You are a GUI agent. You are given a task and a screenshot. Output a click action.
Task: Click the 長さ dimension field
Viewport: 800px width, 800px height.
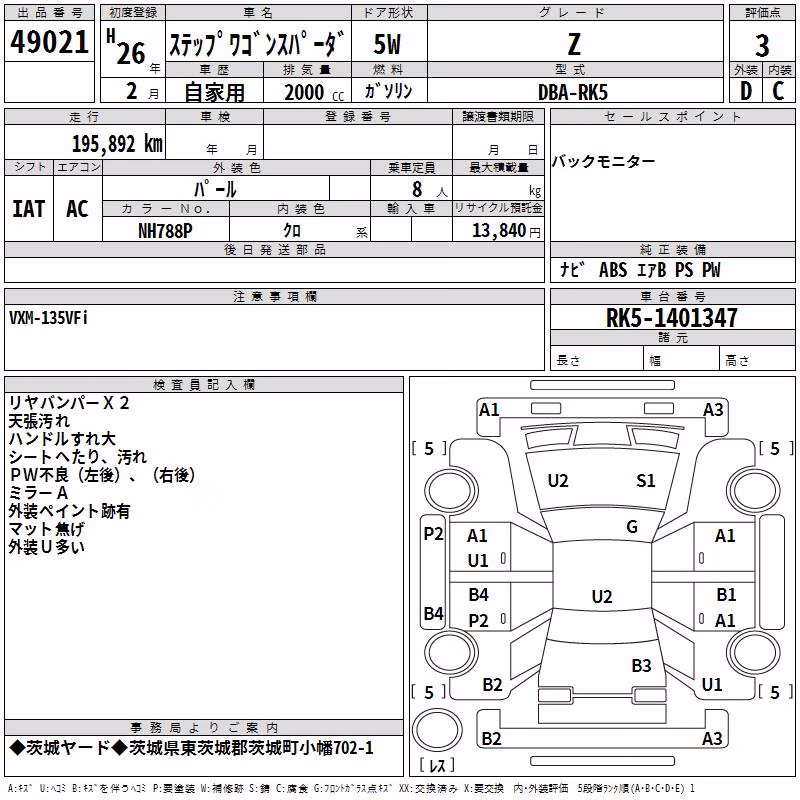597,360
